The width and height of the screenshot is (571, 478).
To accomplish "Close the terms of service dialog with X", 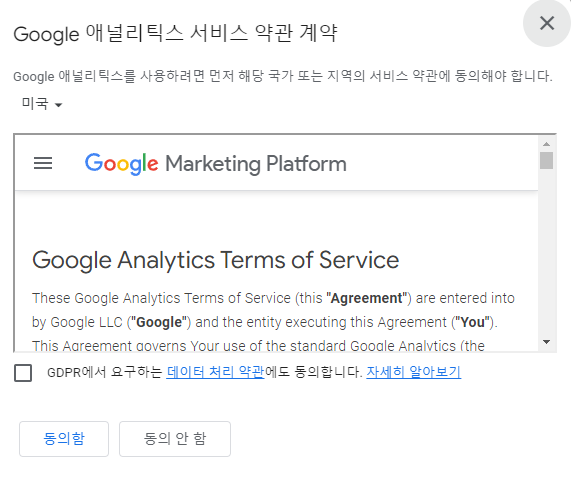I will click(x=547, y=23).
